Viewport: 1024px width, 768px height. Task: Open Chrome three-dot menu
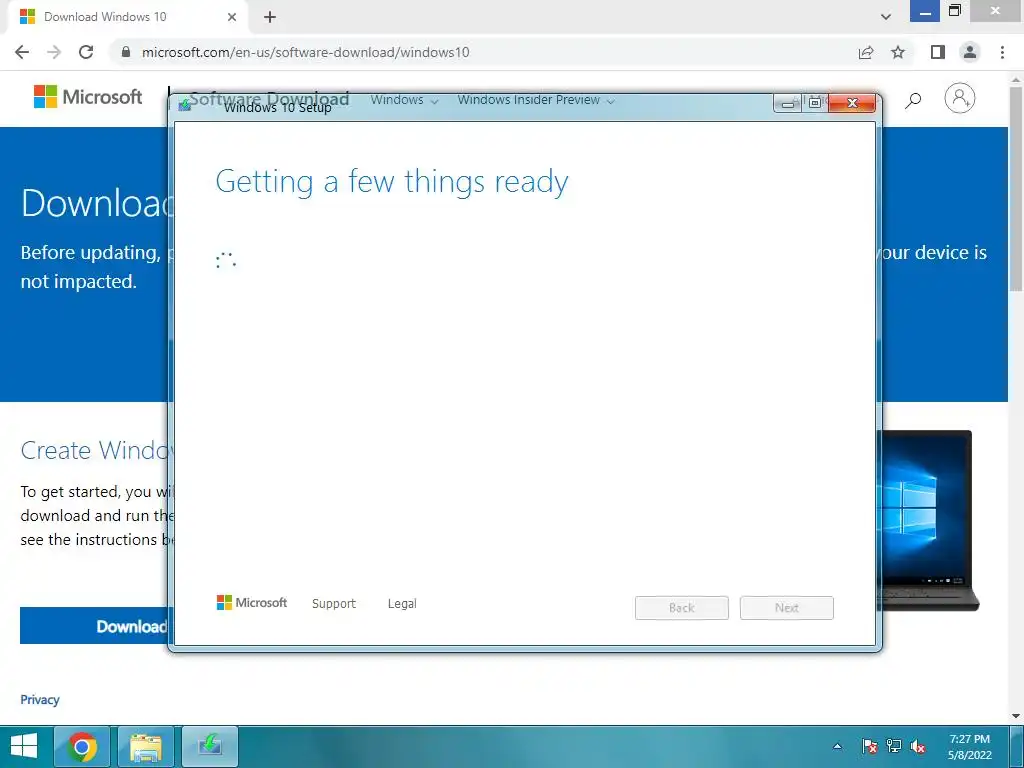(x=1002, y=52)
